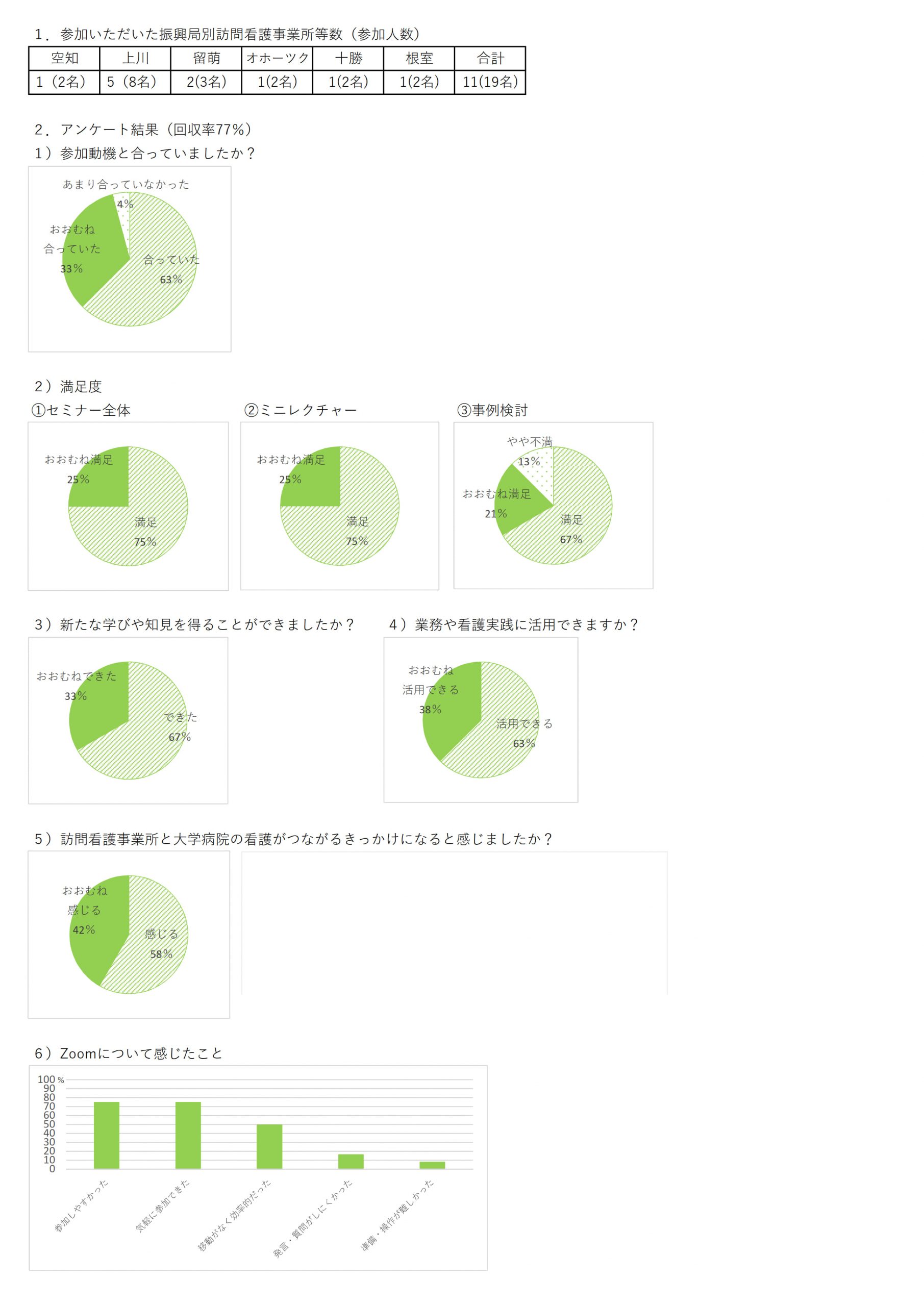This screenshot has height=1306, width=924.
Task: Select the 上川 5（8名） table cell
Action: point(135,82)
